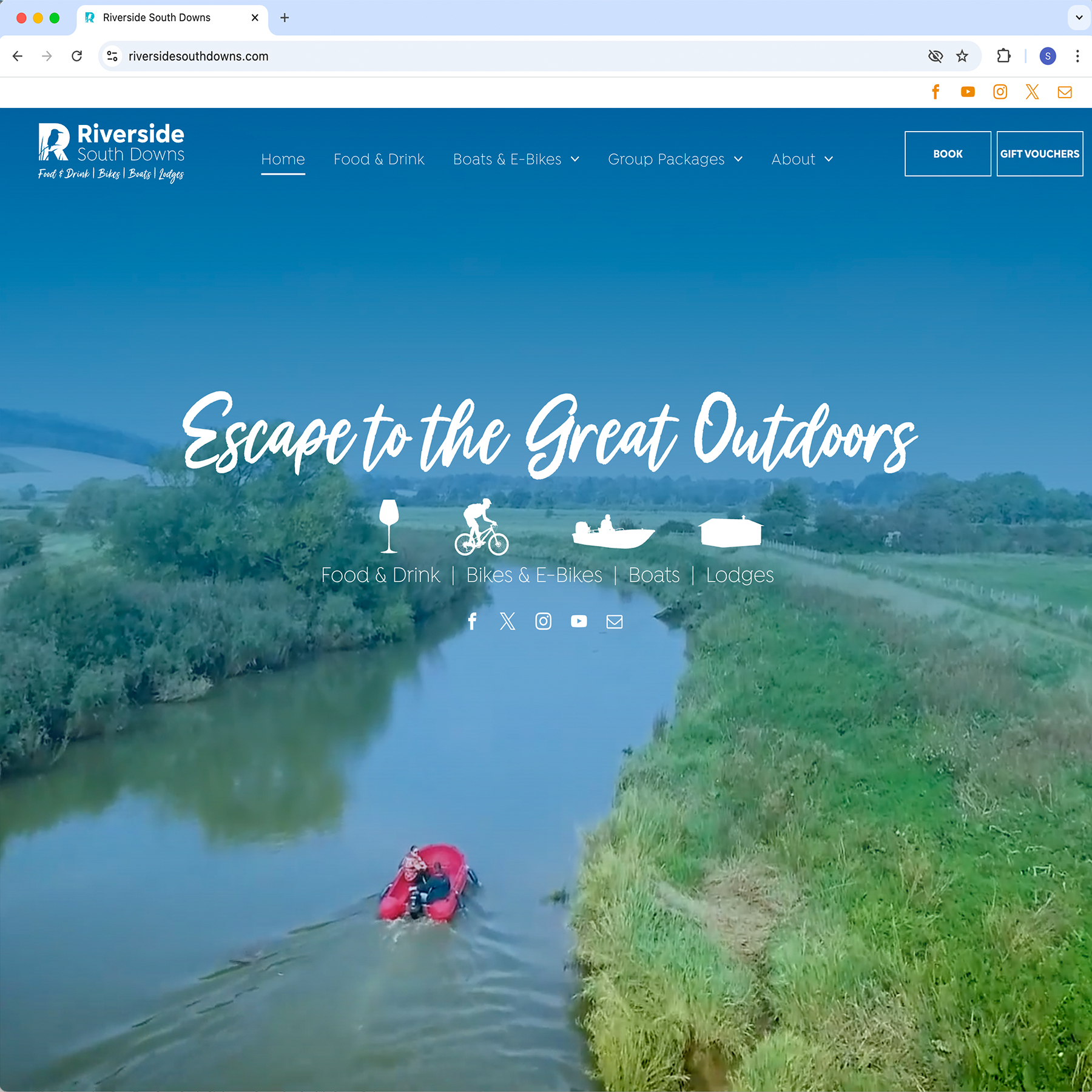Image resolution: width=1092 pixels, height=1092 pixels.
Task: Click the white X (Twitter) hero icon
Action: coord(507,621)
